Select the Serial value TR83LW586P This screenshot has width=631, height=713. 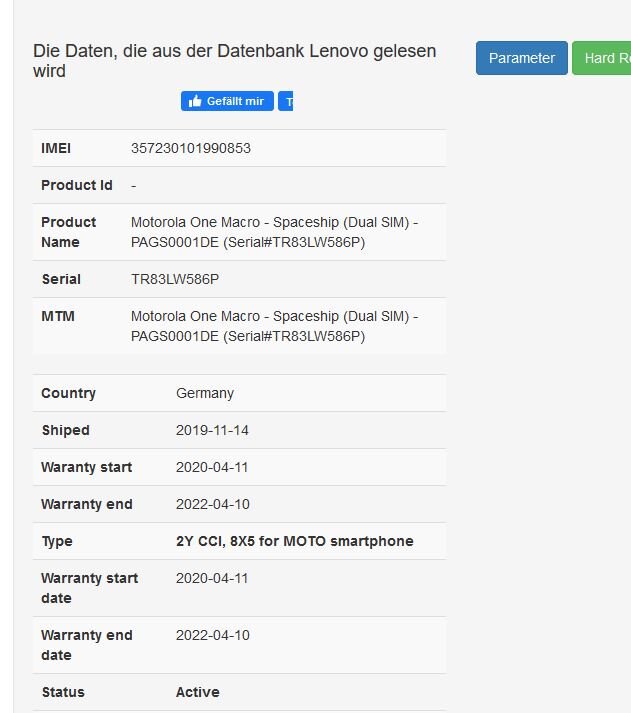tap(175, 279)
